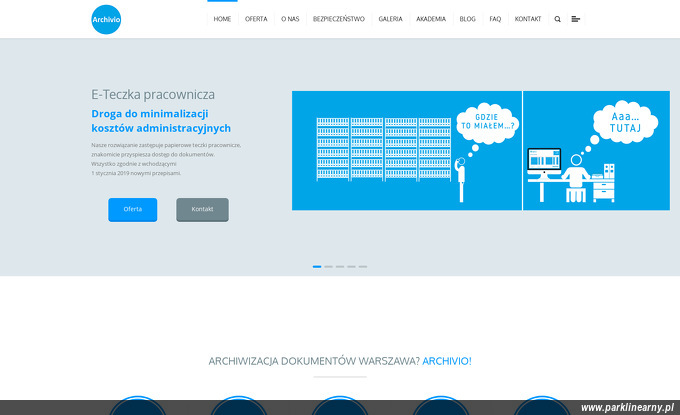Open the AKADEMIA menu item
This screenshot has width=680, height=415.
point(431,19)
